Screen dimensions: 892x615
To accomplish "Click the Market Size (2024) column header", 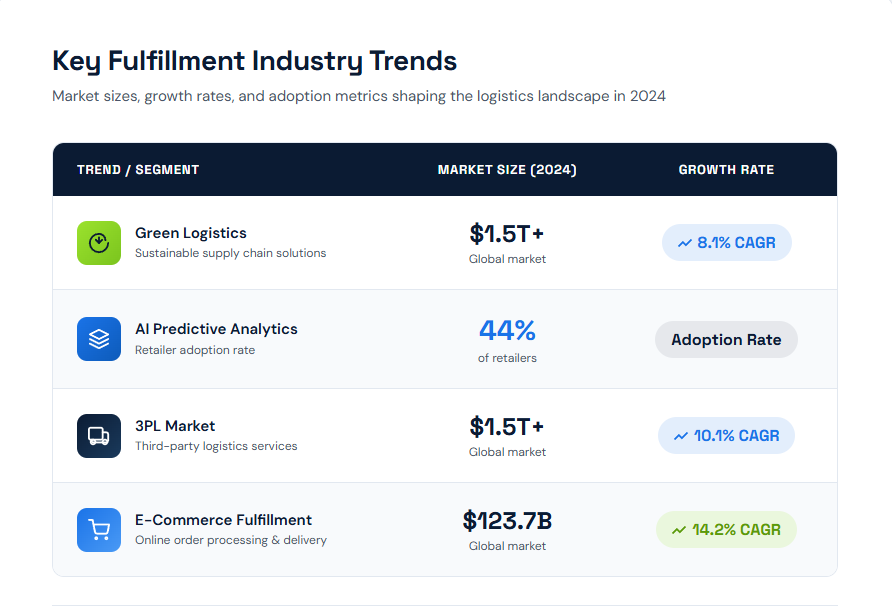I will [507, 170].
